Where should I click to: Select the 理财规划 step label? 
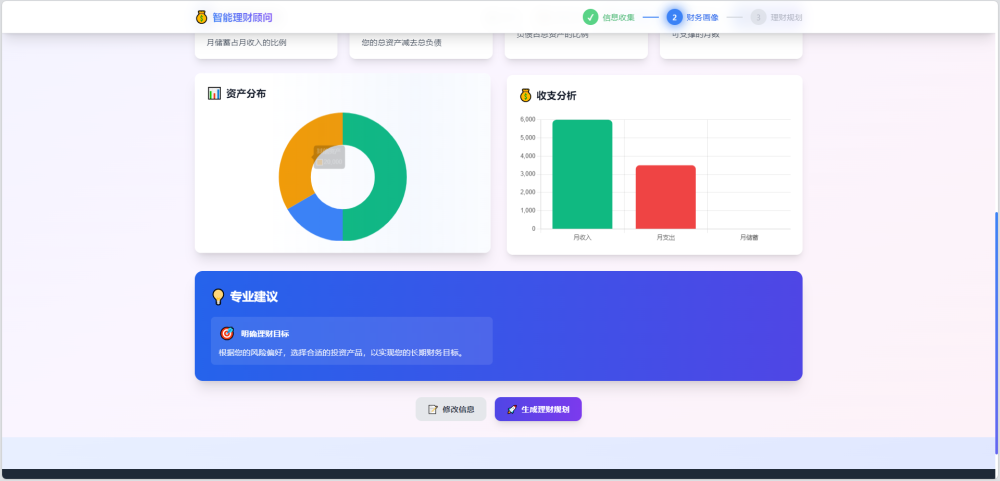tap(786, 18)
